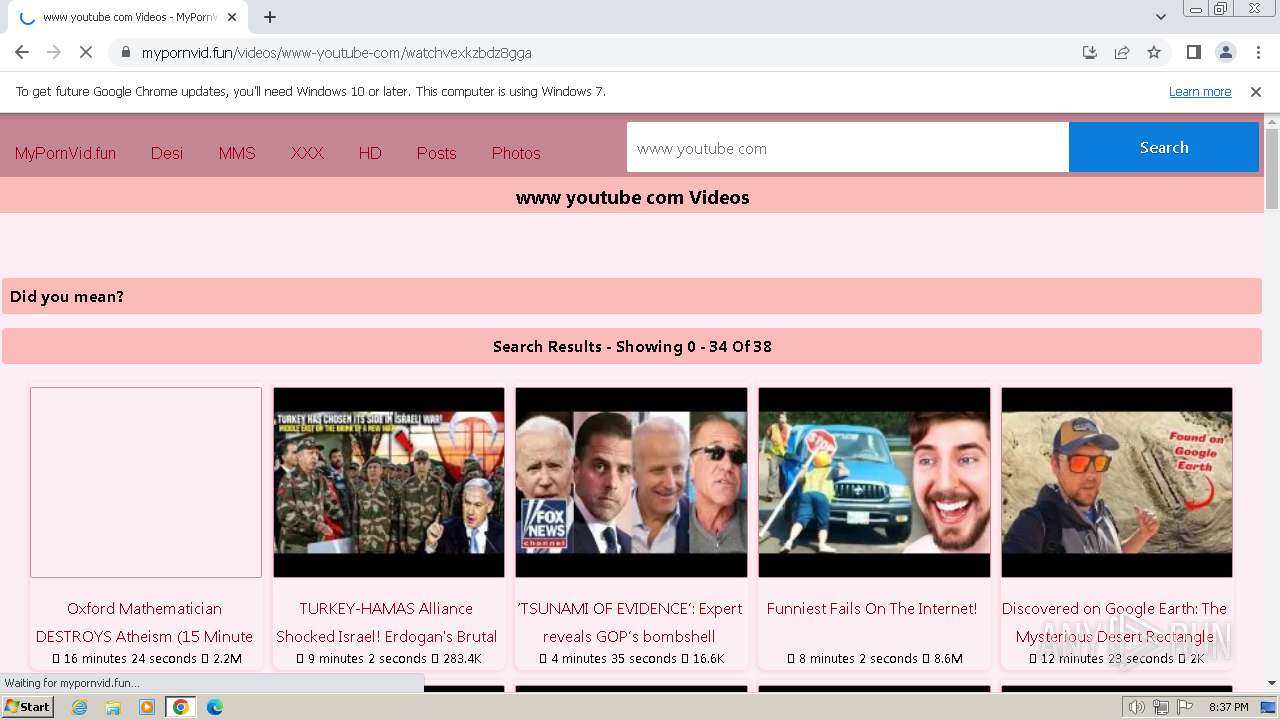Bookmark this page with star icon
This screenshot has height=720, width=1280.
[x=1154, y=52]
